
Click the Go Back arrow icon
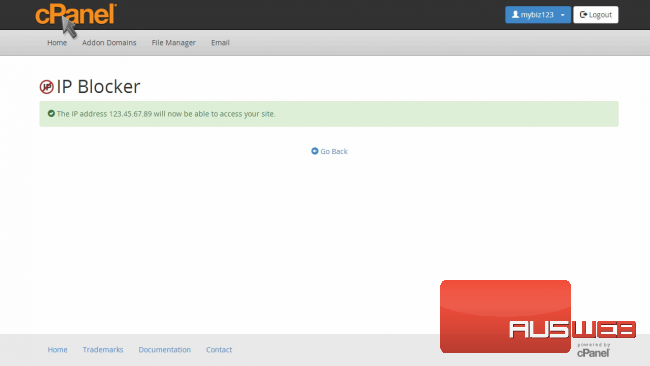[x=315, y=151]
